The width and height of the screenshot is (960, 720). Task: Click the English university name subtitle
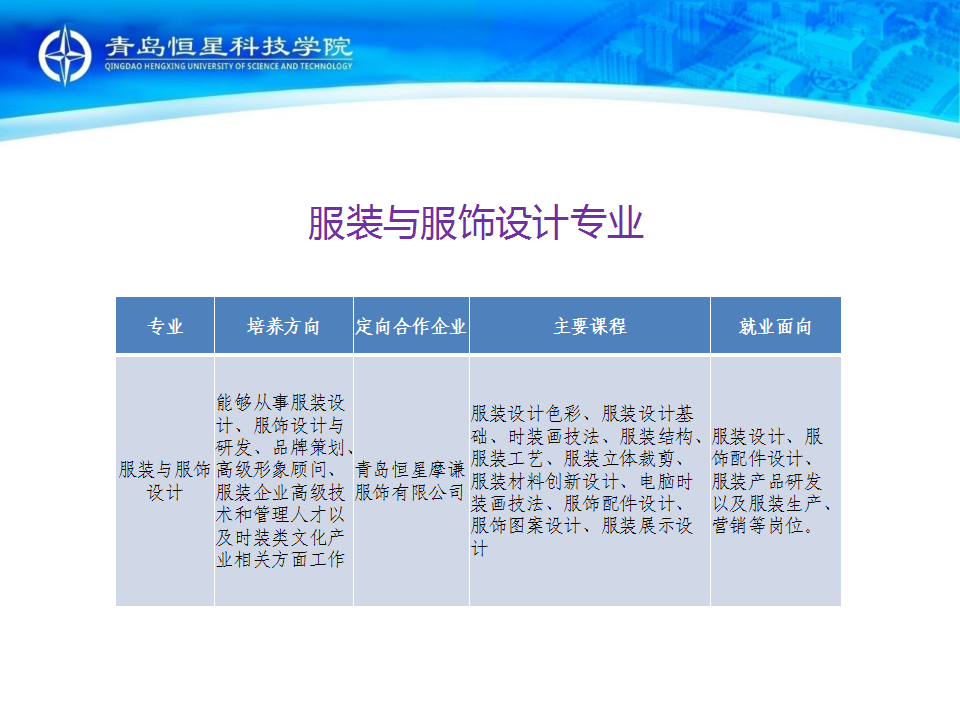228,67
